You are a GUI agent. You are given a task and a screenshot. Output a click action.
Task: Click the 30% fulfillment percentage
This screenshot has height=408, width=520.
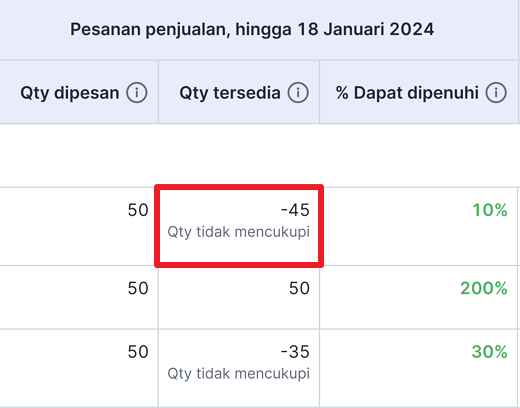(x=489, y=352)
